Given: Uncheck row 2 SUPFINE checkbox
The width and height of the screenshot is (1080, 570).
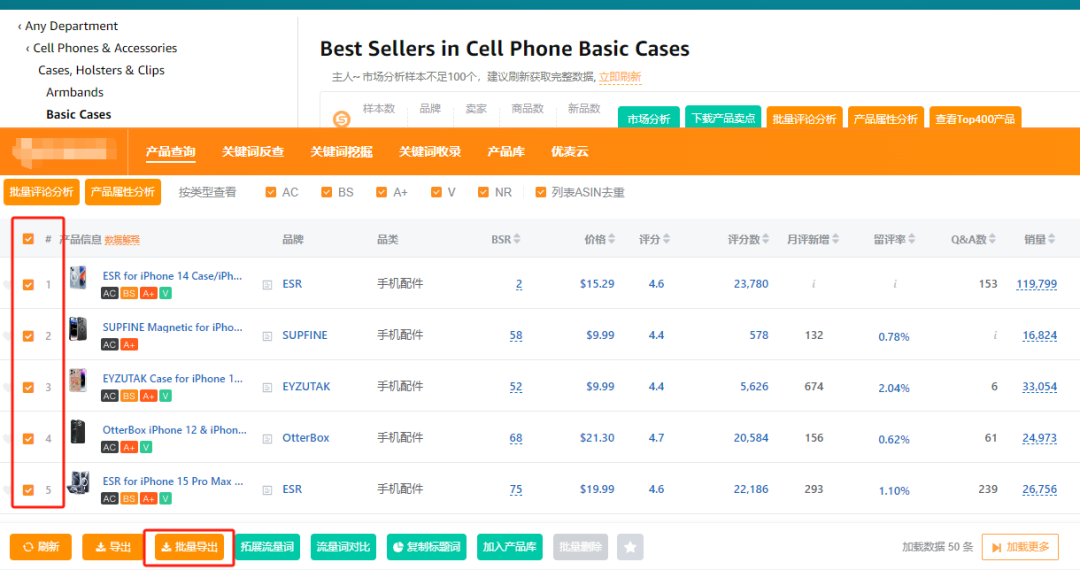Looking at the screenshot, I should click(28, 336).
